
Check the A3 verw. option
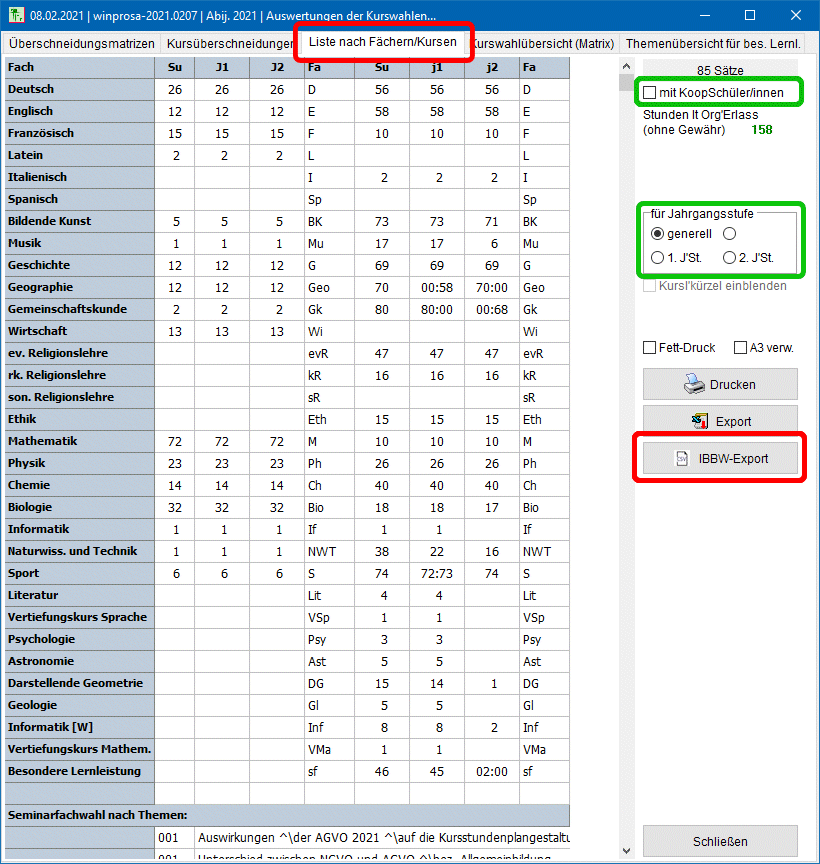[741, 348]
